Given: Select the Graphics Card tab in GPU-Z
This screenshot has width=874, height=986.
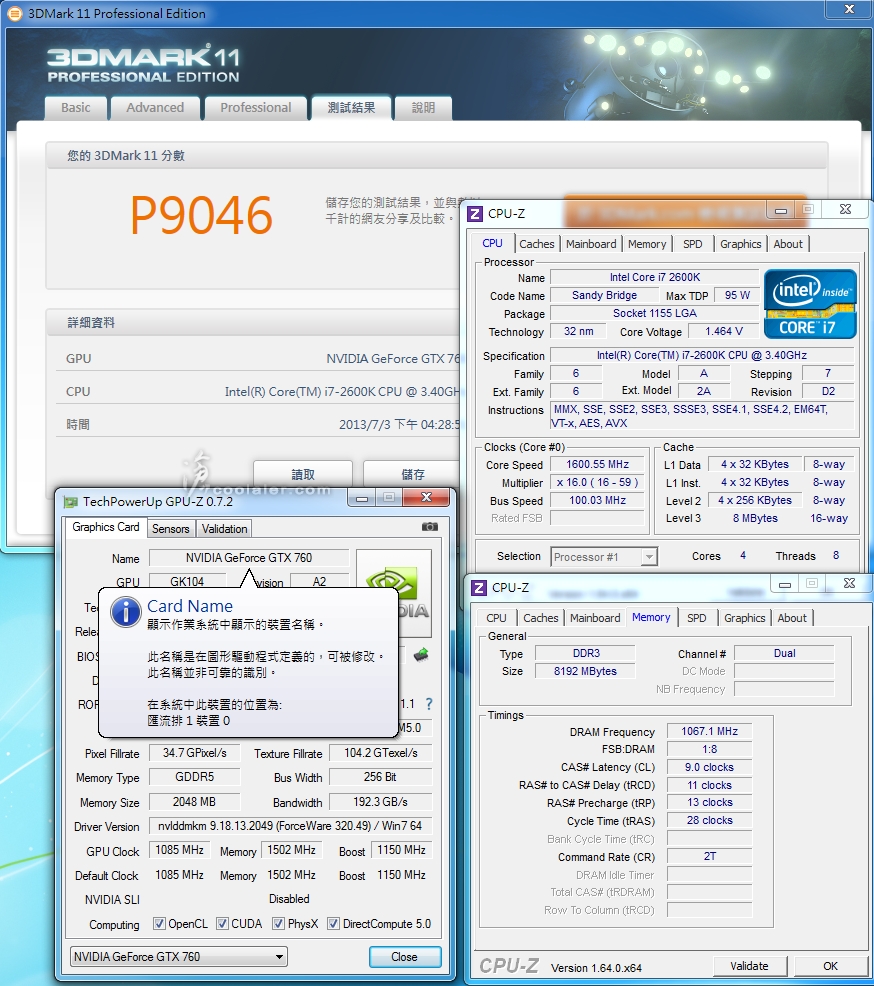Looking at the screenshot, I should coord(106,527).
